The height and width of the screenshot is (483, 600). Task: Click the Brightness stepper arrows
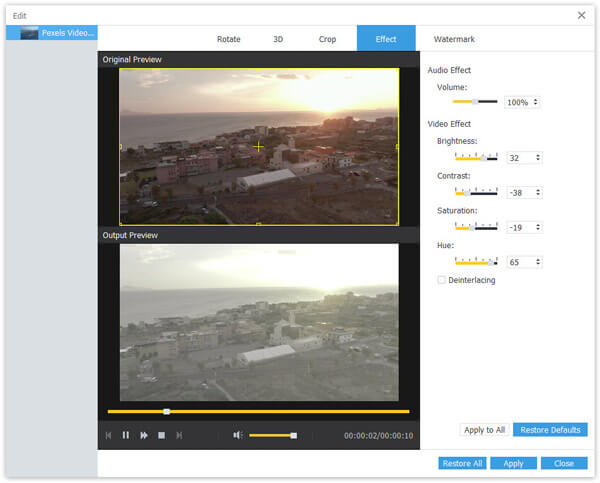(x=538, y=157)
